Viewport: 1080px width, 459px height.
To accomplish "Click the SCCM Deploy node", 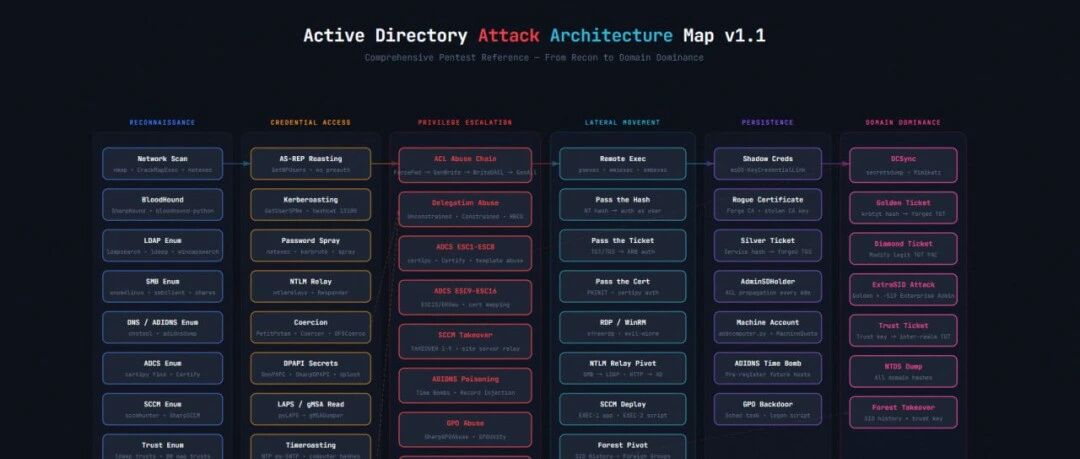I will [x=623, y=409].
